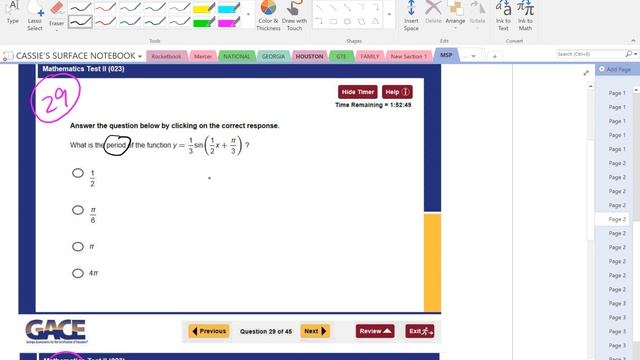This screenshot has height=360, width=640.
Task: Select answer choice 1/2
Action: [x=78, y=173]
